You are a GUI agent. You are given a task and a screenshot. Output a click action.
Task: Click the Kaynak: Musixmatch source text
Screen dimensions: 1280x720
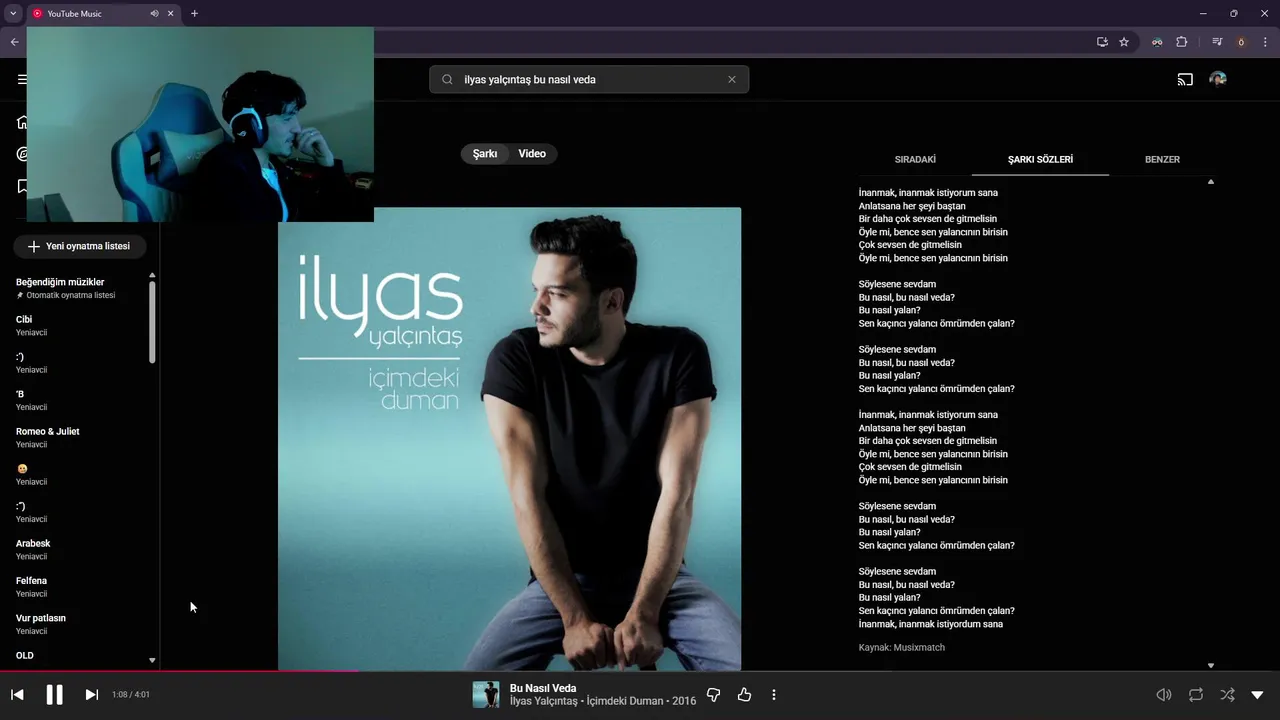tap(901, 648)
